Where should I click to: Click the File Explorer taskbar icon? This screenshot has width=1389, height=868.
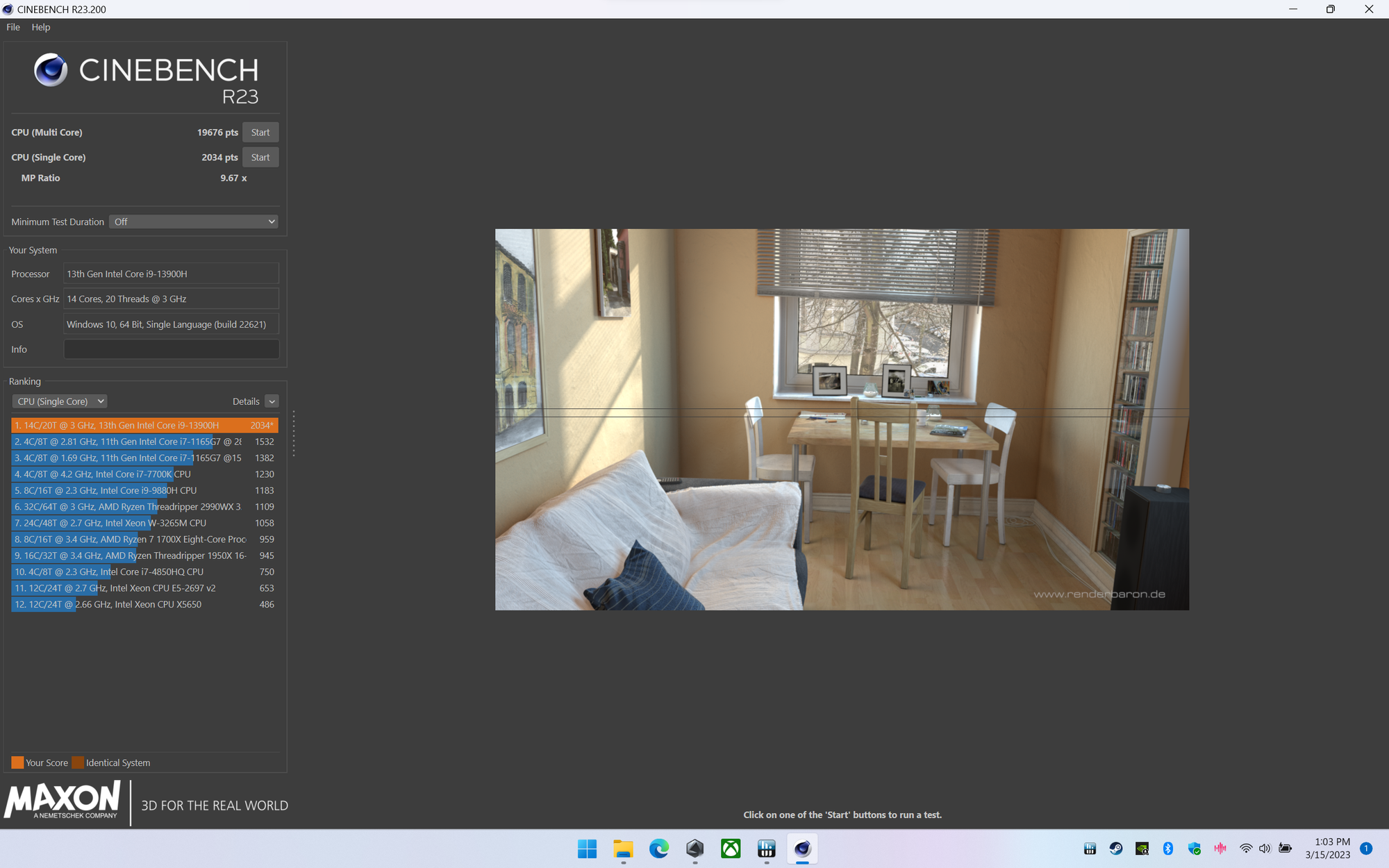[624, 848]
